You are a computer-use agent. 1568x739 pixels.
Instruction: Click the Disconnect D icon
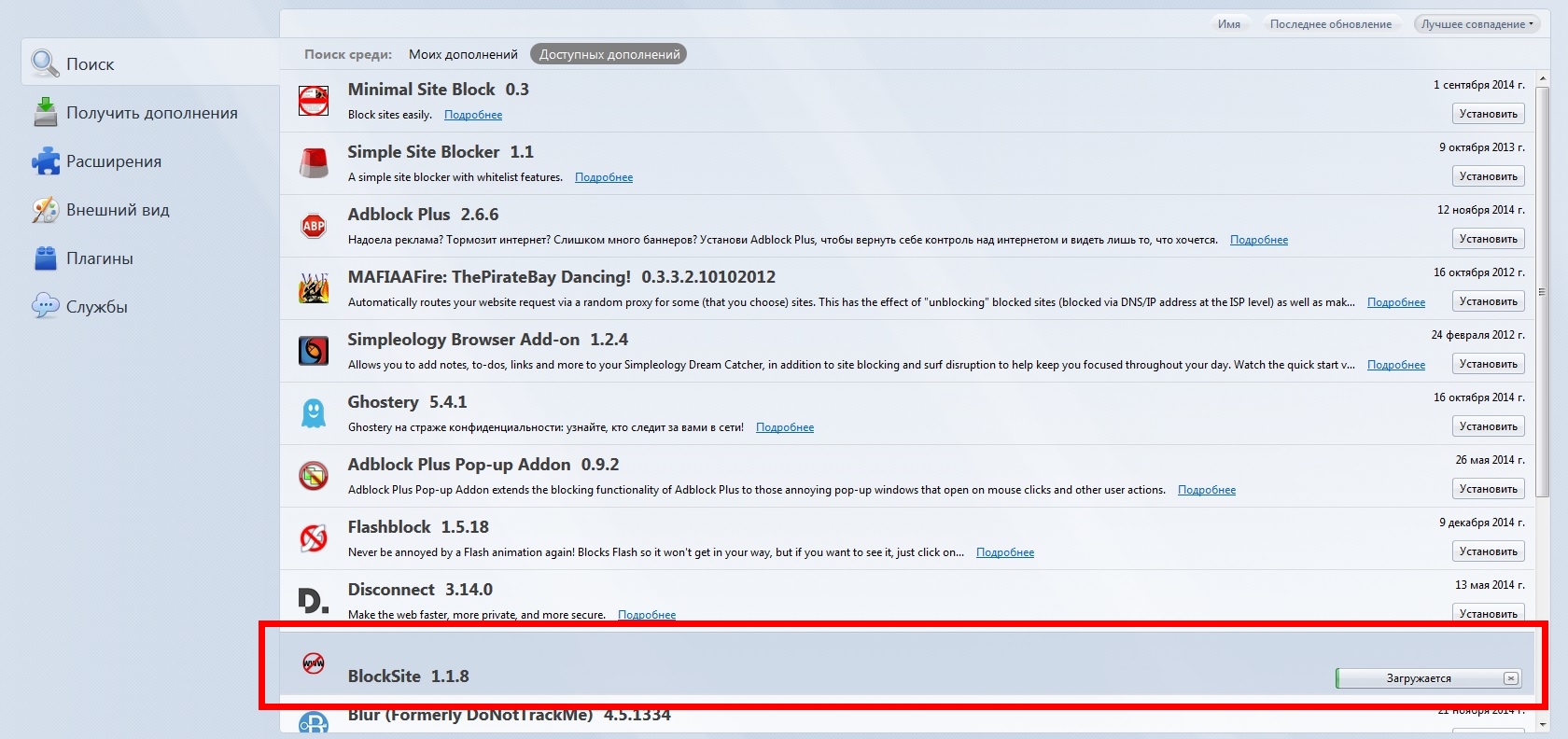314,601
